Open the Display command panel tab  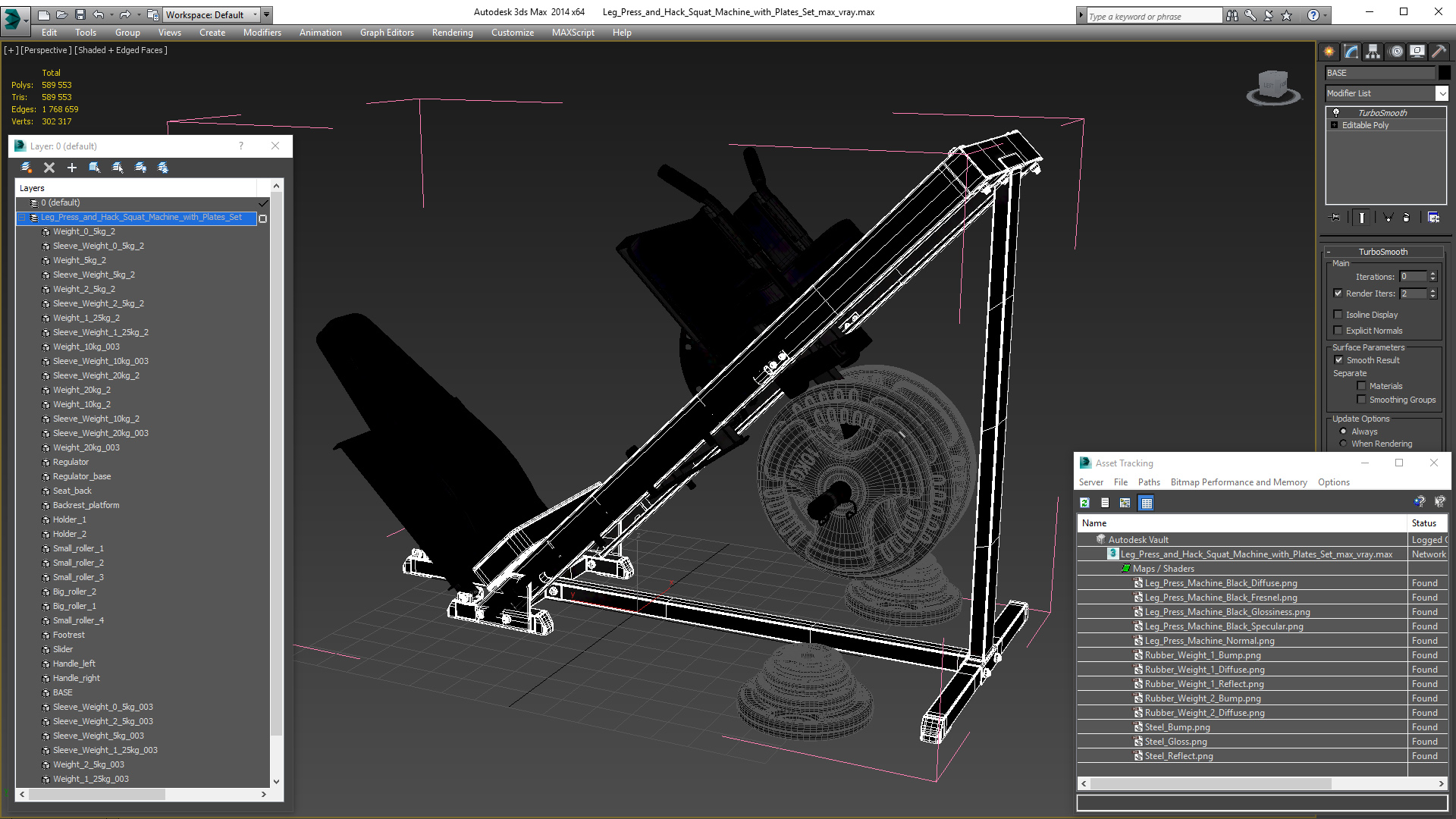(x=1417, y=52)
